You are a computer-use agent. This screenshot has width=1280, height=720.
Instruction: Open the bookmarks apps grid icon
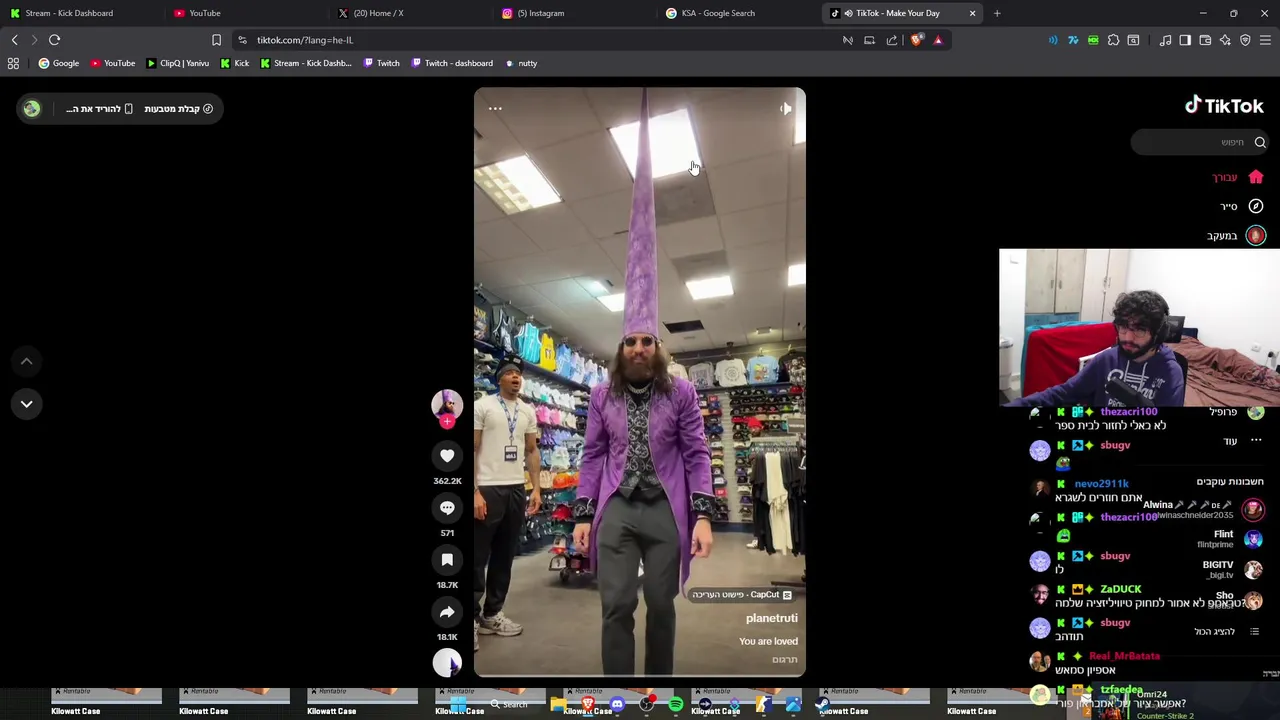pos(13,63)
